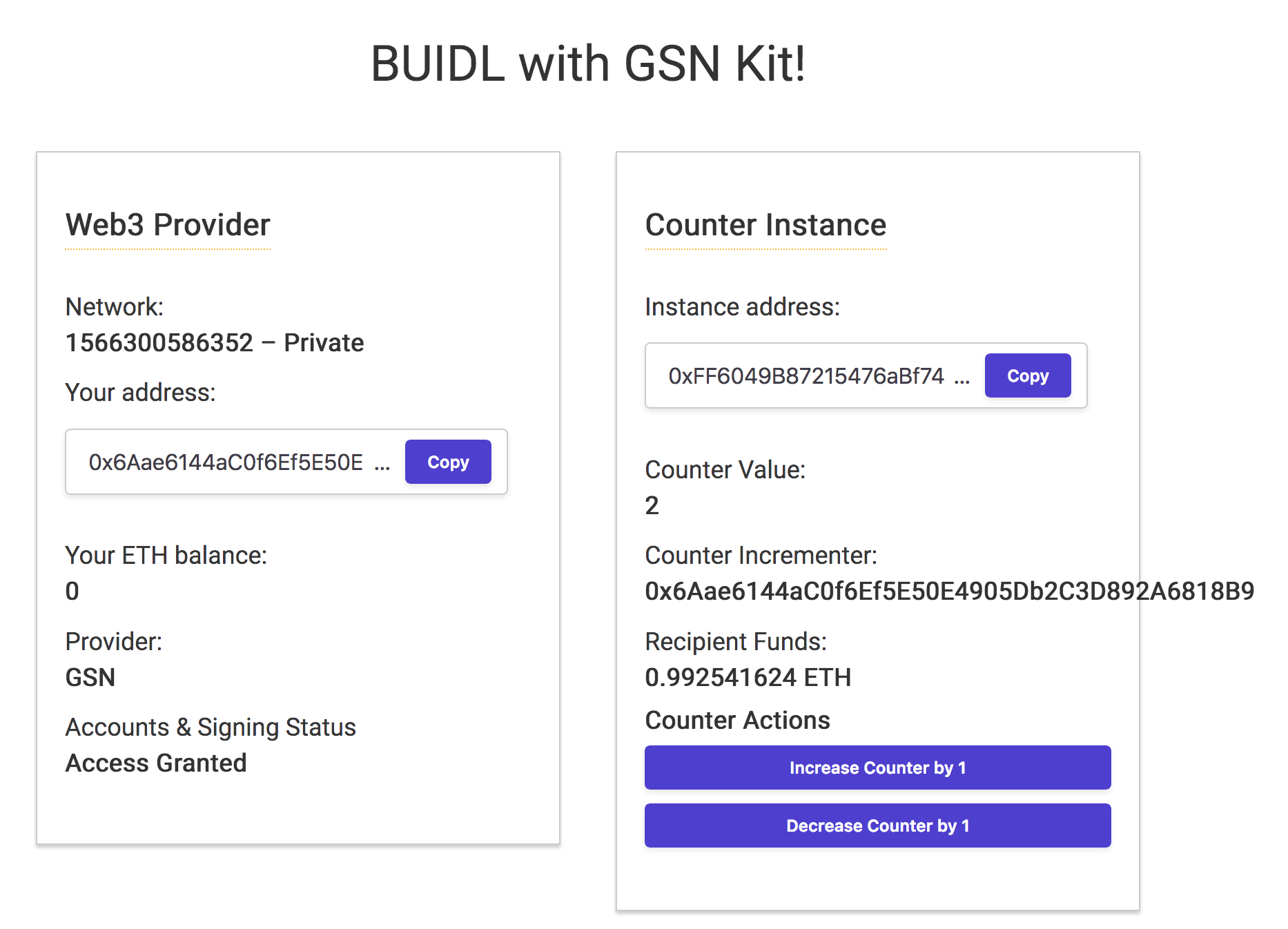The image size is (1288, 929).
Task: Select the Web3 Provider heading
Action: 167,224
